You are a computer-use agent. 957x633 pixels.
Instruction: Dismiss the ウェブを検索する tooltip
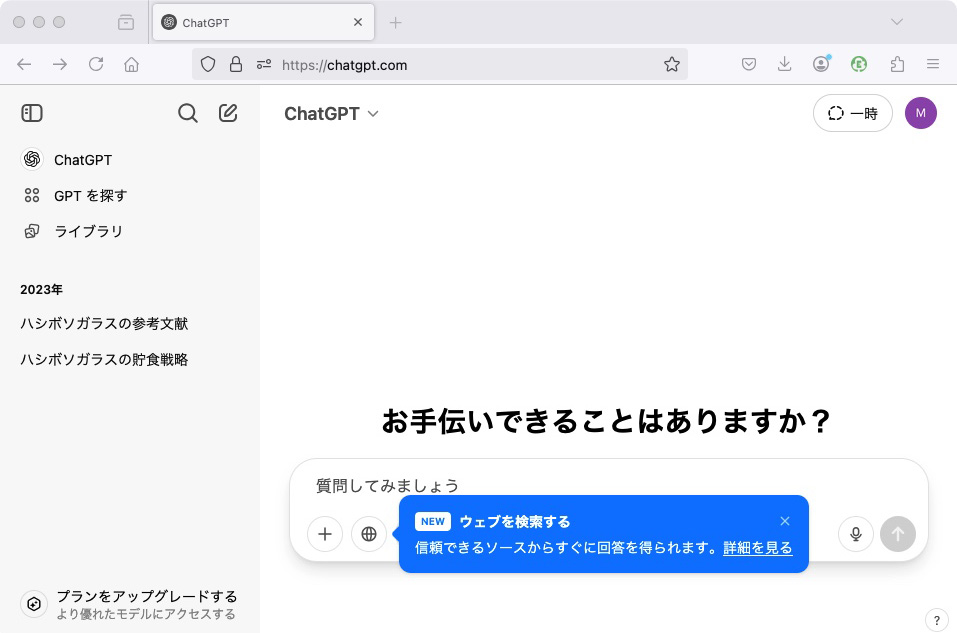[x=785, y=521]
